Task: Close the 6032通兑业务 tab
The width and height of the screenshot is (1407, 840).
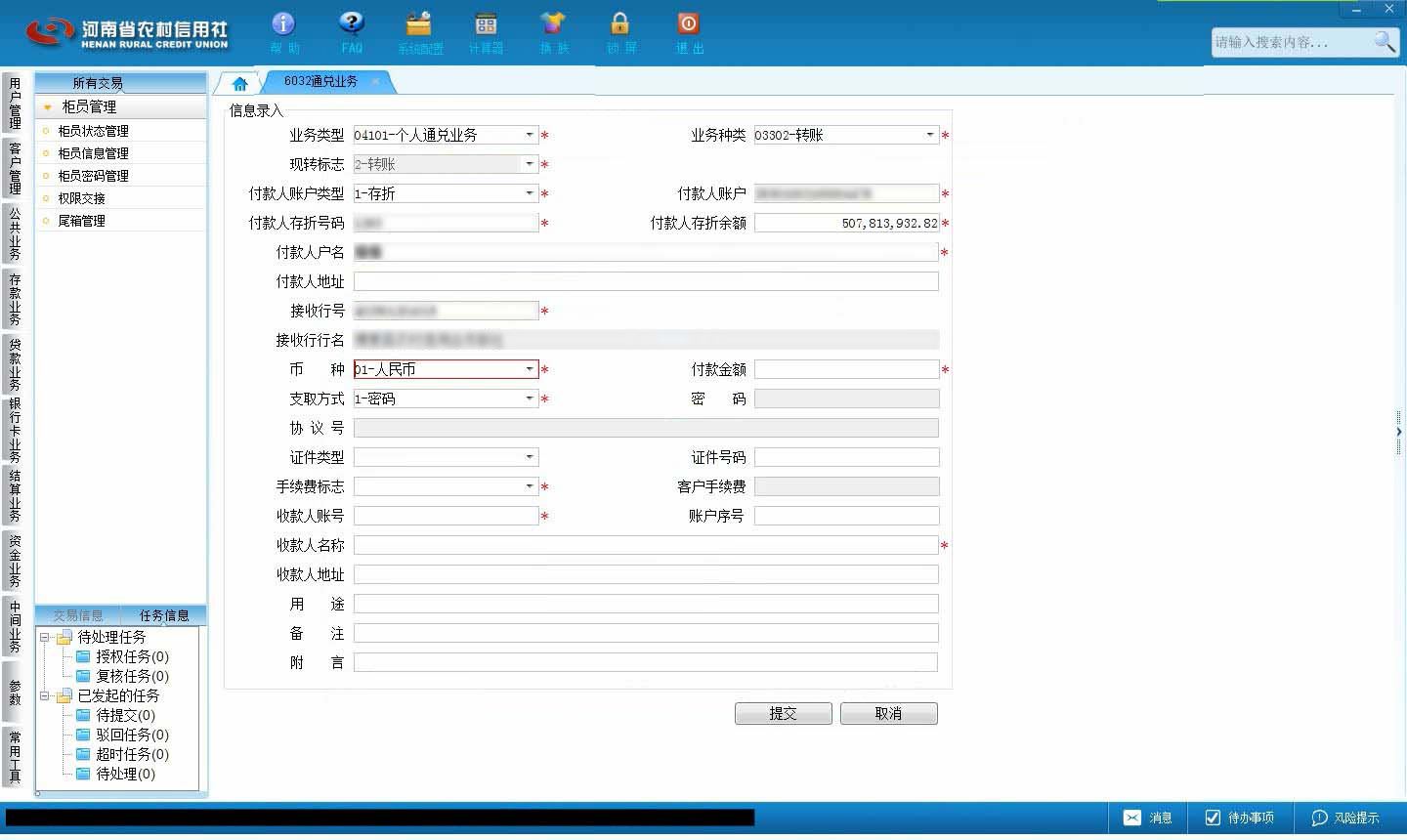Action: 375,82
